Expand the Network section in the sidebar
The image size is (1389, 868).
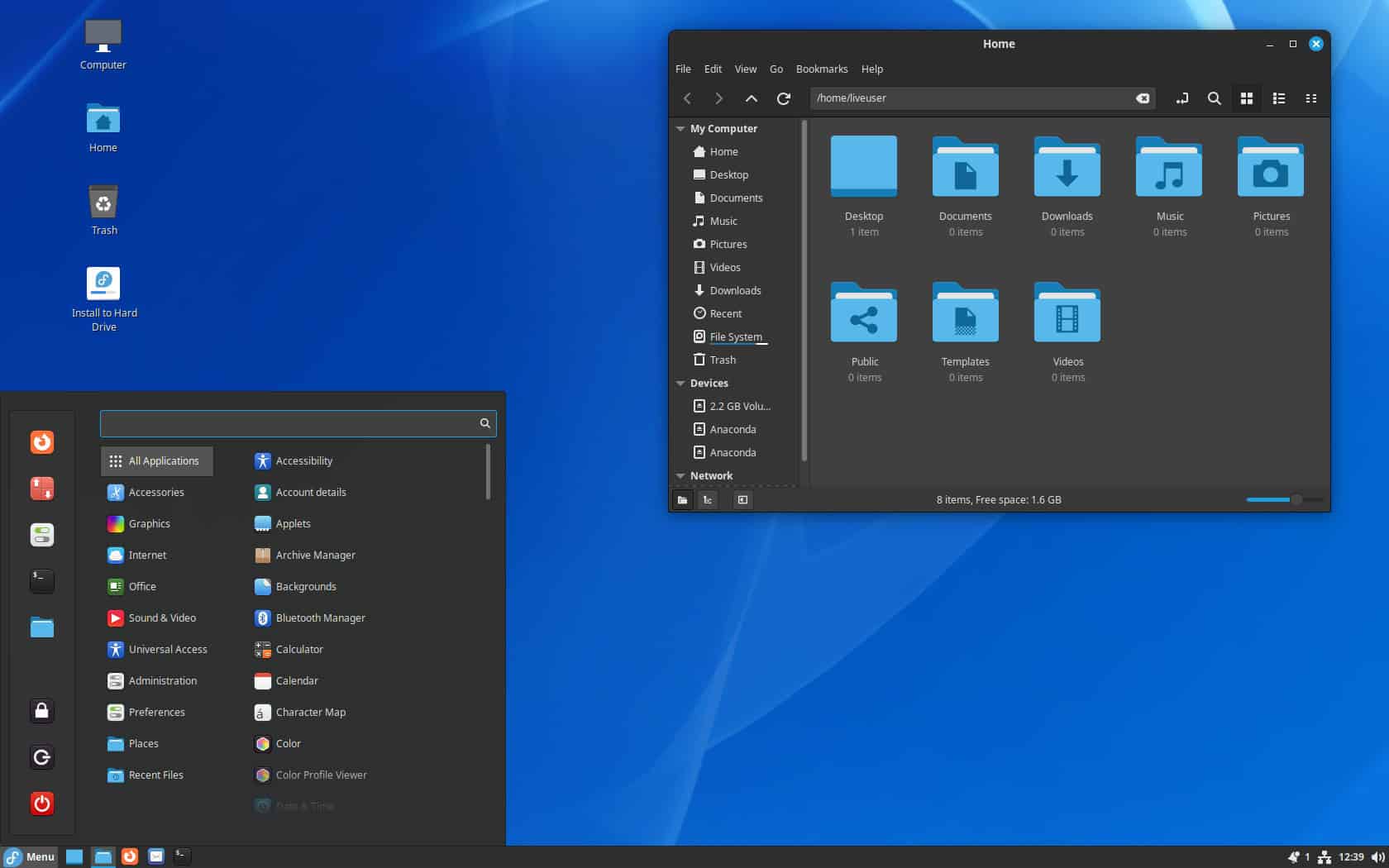tap(681, 475)
